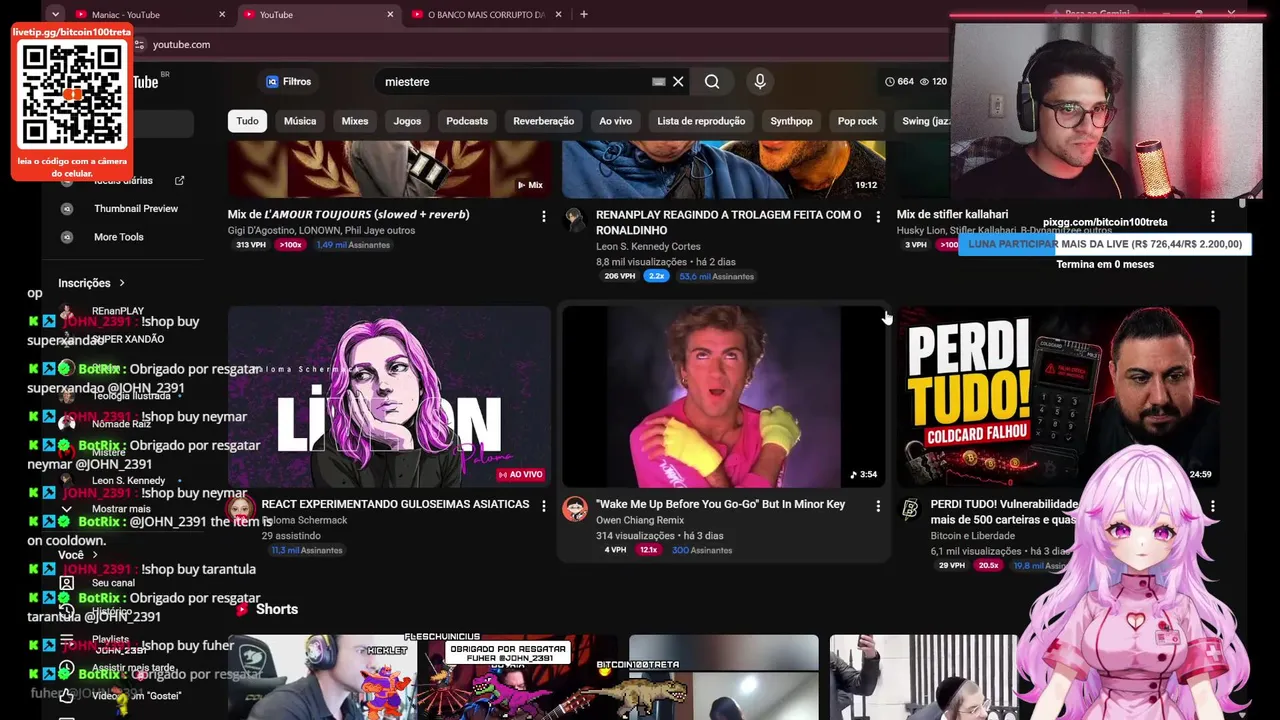Open the L'AMOUR TOUJOURS mix title

348,215
